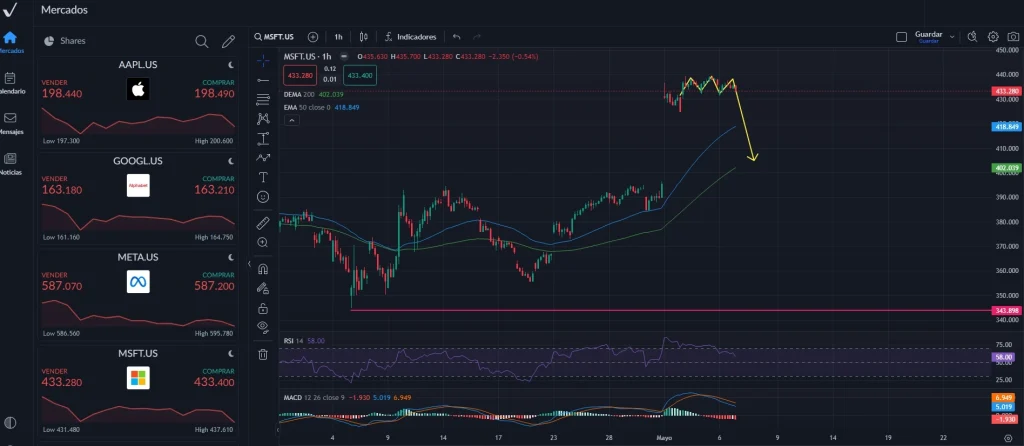Toggle lock all drawings padlock

click(263, 308)
